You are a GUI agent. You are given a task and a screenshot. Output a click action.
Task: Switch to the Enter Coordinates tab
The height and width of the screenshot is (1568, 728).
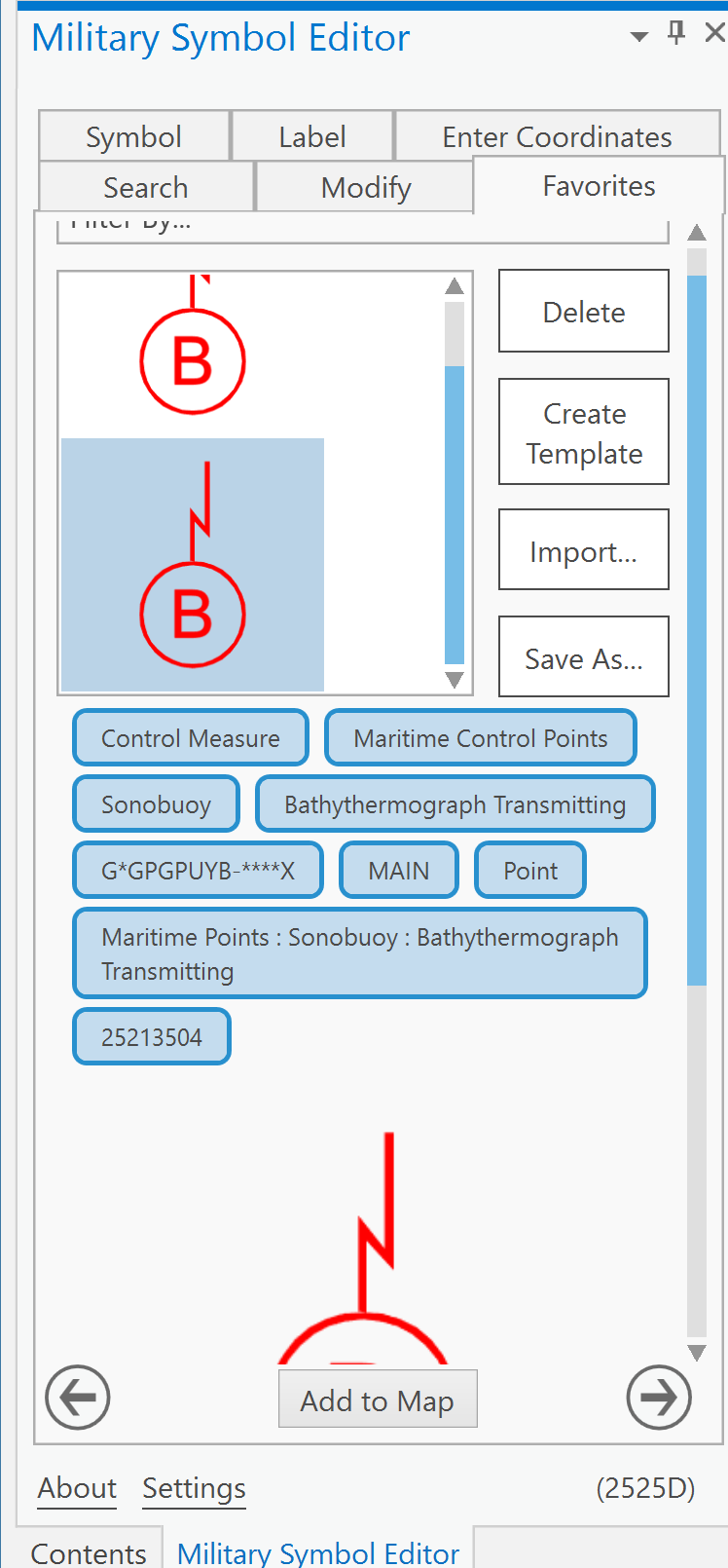point(556,136)
